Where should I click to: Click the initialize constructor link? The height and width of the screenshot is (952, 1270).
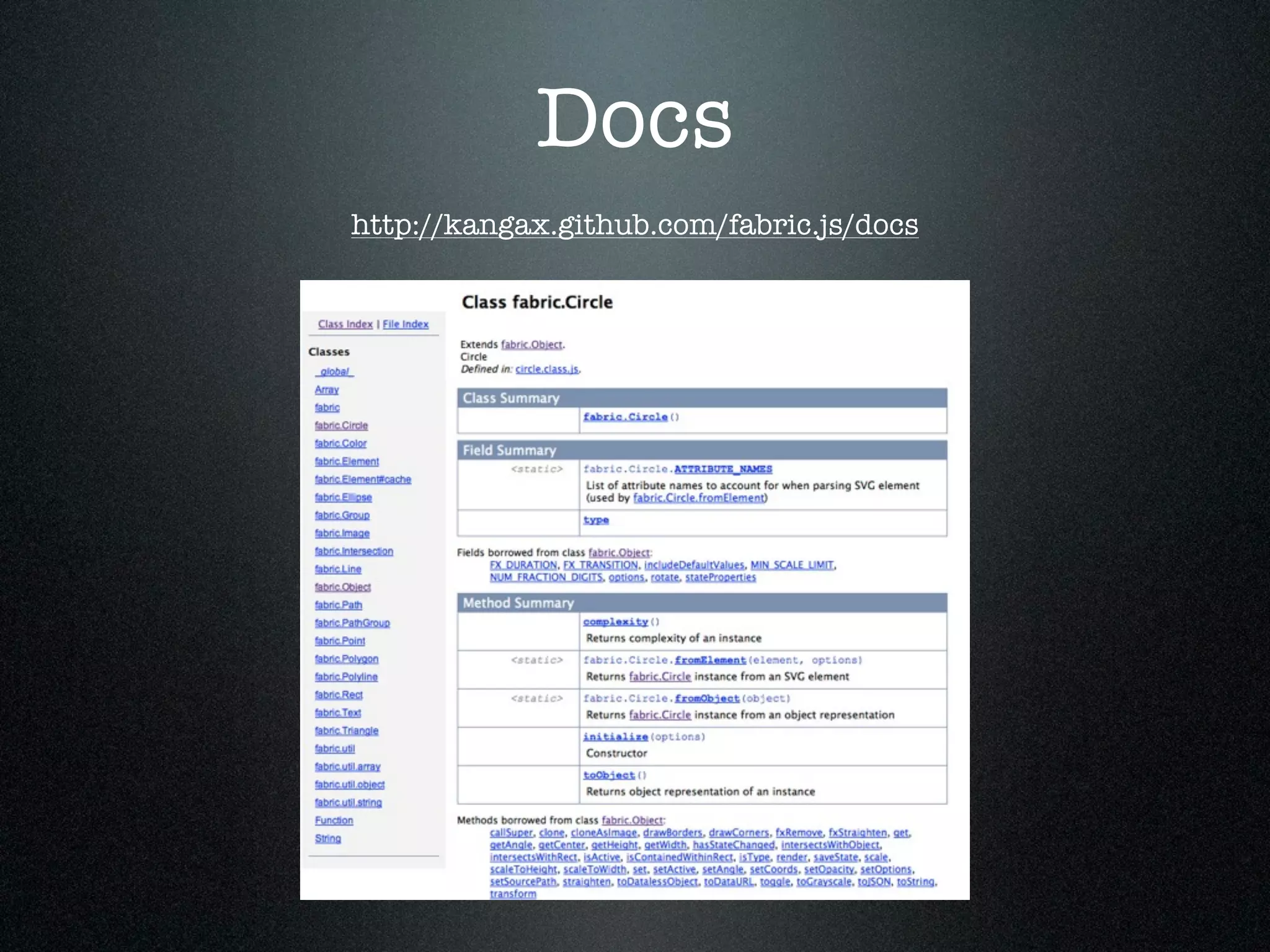pos(615,737)
